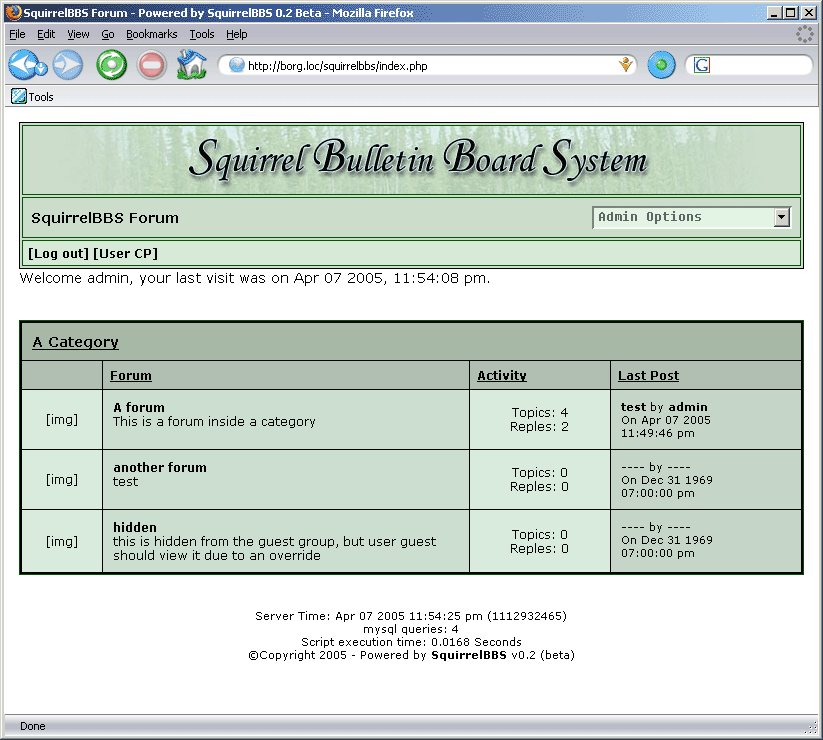
Task: Click the activity throbber icon
Action: [805, 34]
